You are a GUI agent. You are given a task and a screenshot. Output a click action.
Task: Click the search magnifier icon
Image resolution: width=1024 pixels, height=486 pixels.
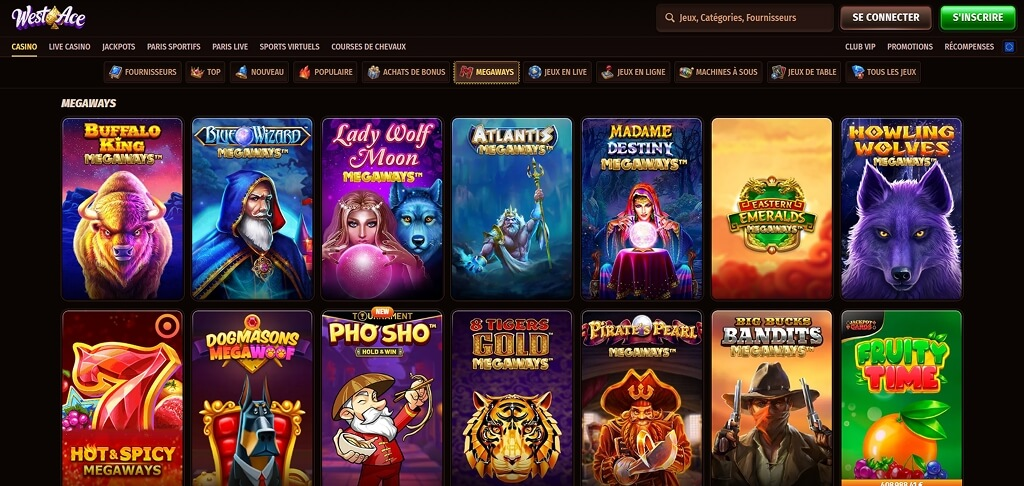point(669,18)
